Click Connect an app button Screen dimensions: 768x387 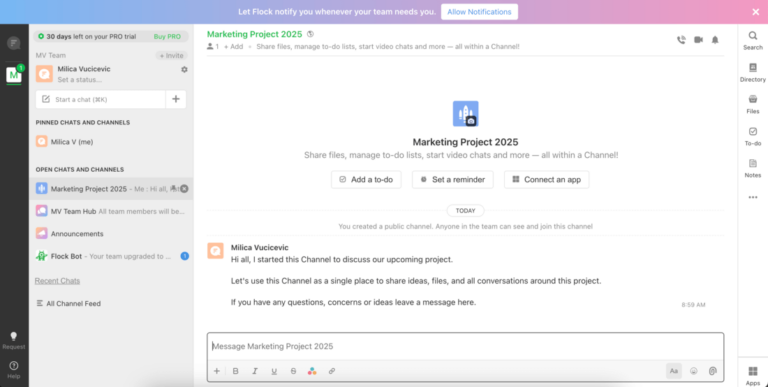[x=546, y=179]
